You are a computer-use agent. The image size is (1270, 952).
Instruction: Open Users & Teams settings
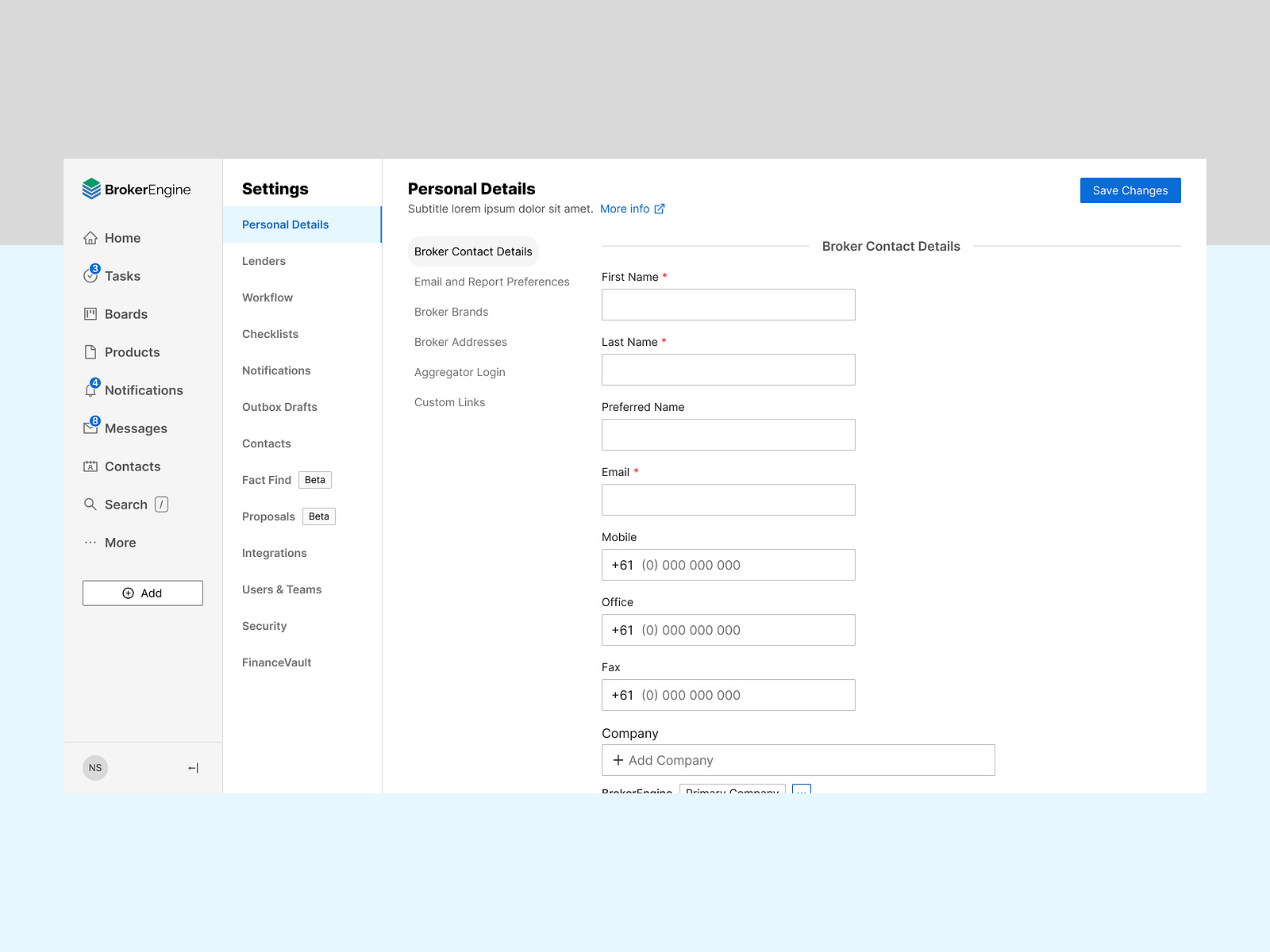(282, 589)
